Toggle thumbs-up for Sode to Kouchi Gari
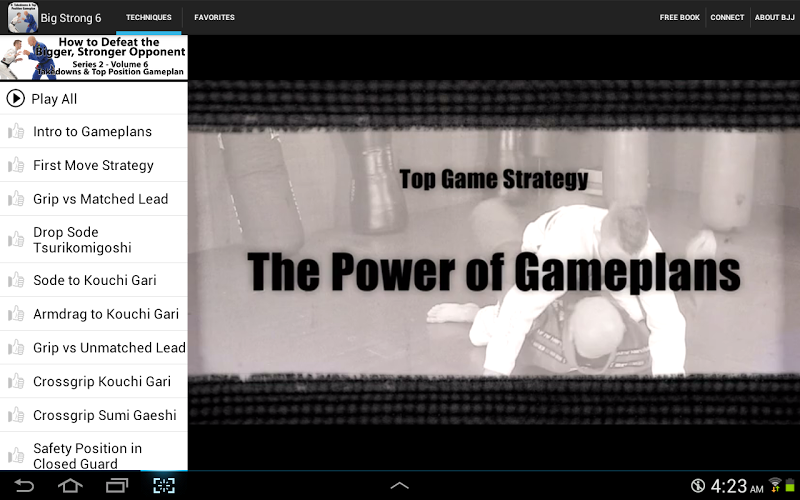Screen dimensions: 800x500 pos(16,280)
